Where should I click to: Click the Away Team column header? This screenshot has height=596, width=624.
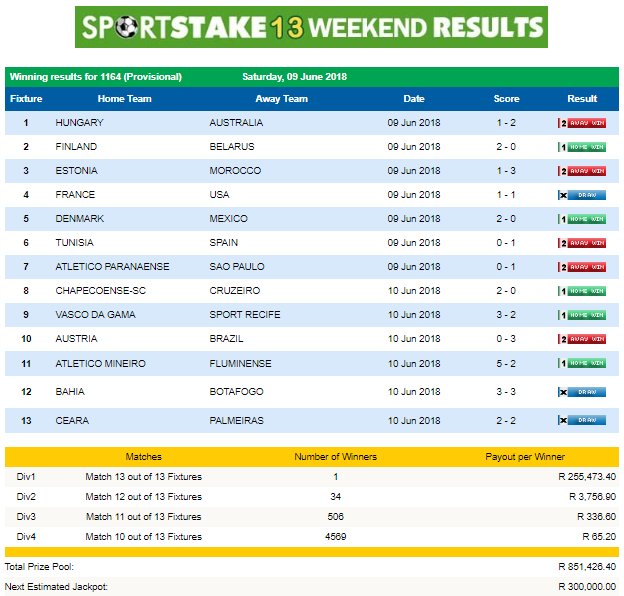(282, 99)
